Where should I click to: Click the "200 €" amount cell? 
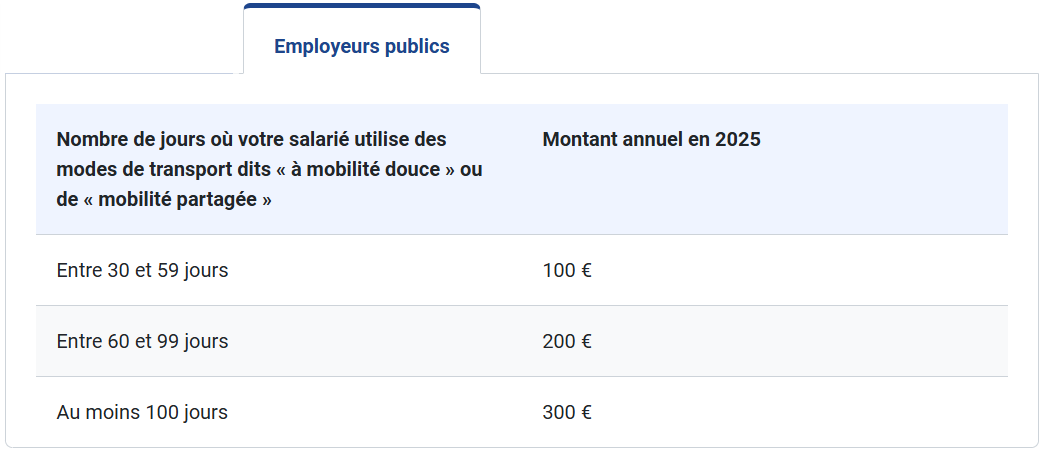[x=567, y=341]
